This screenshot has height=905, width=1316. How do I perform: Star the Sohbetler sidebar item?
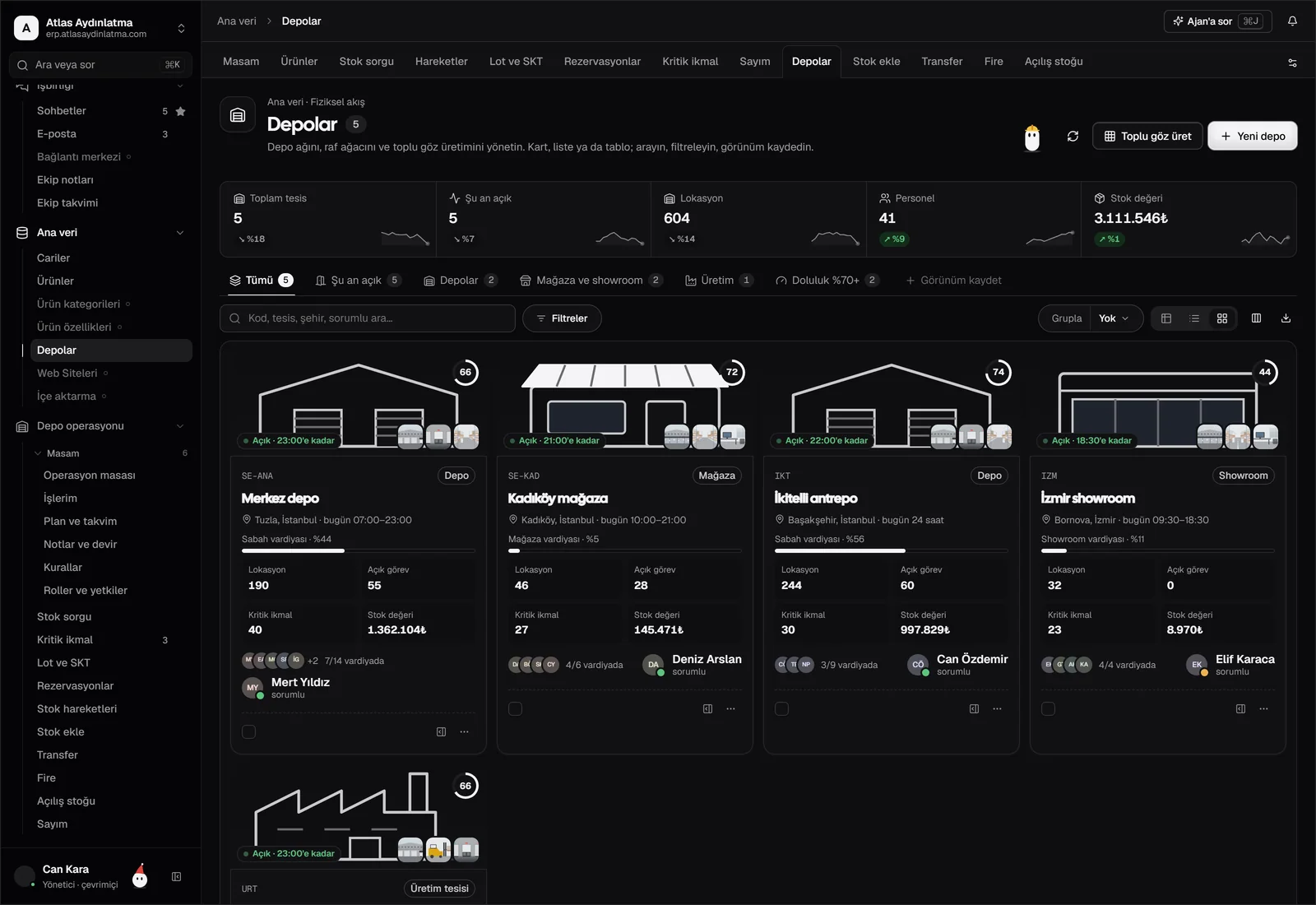click(x=181, y=111)
